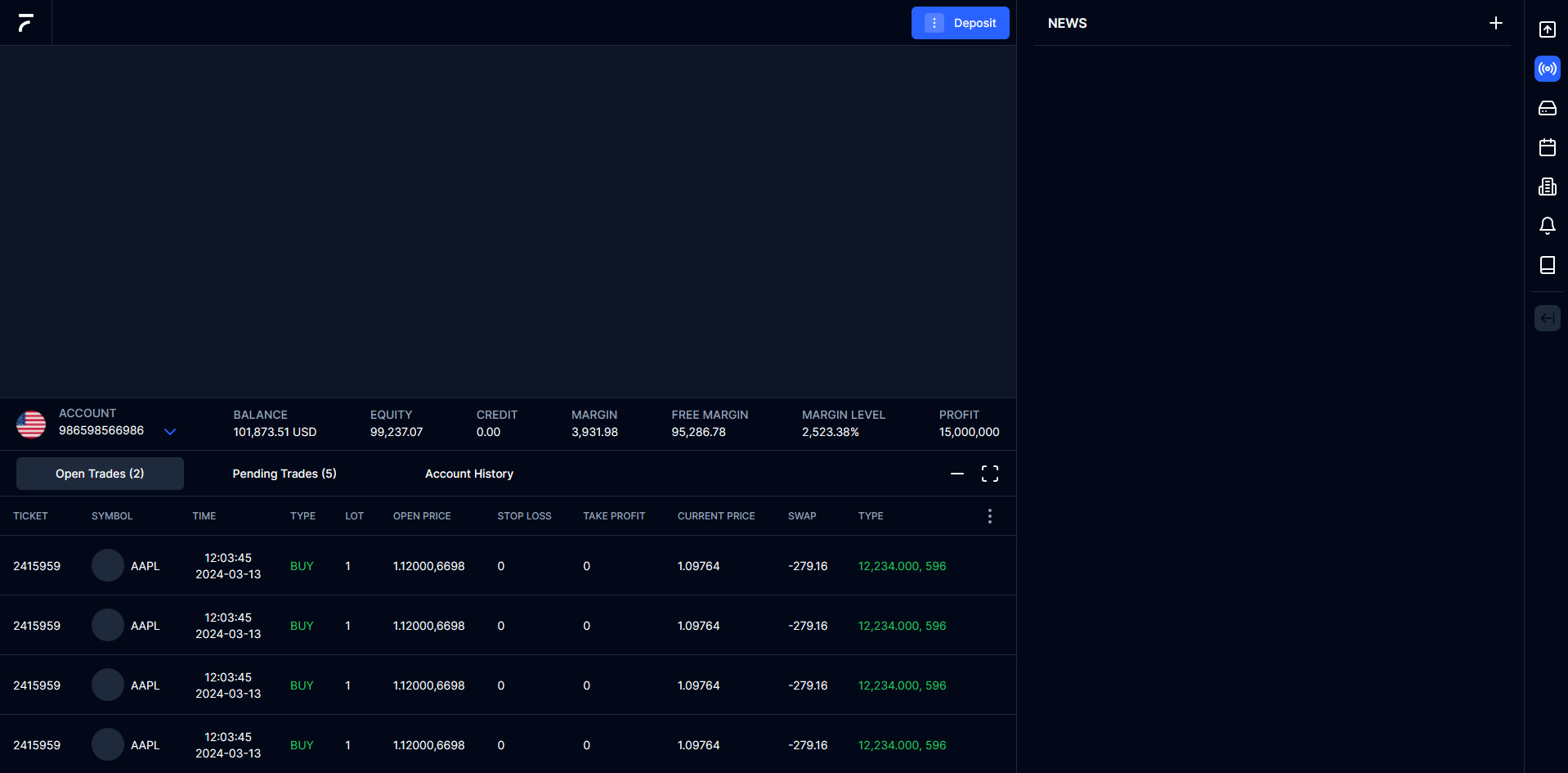The height and width of the screenshot is (773, 1568).
Task: Click the plus icon beside NEWS
Action: [x=1495, y=23]
